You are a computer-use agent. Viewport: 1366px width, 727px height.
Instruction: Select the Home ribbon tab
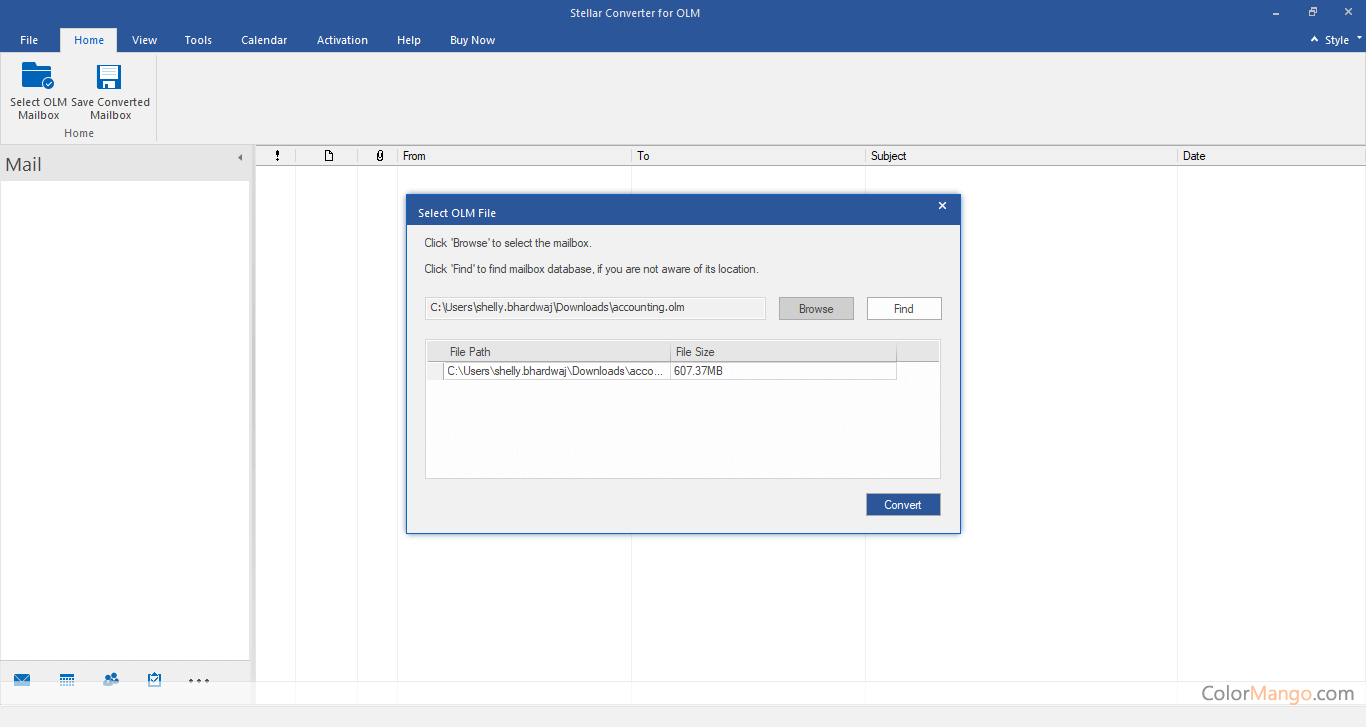tap(89, 40)
